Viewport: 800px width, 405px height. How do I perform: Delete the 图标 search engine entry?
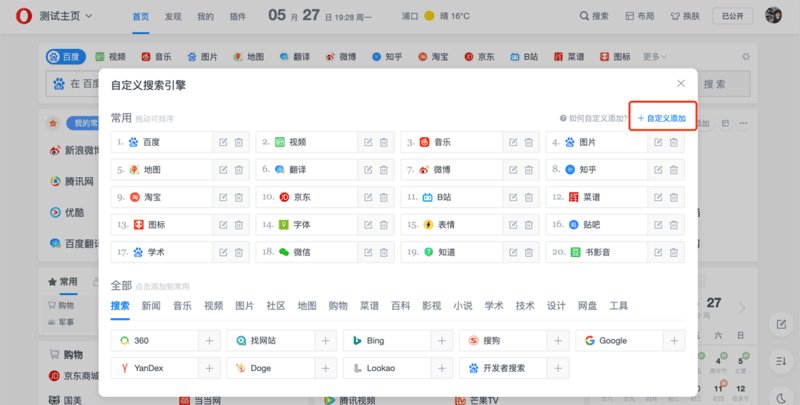tap(239, 225)
